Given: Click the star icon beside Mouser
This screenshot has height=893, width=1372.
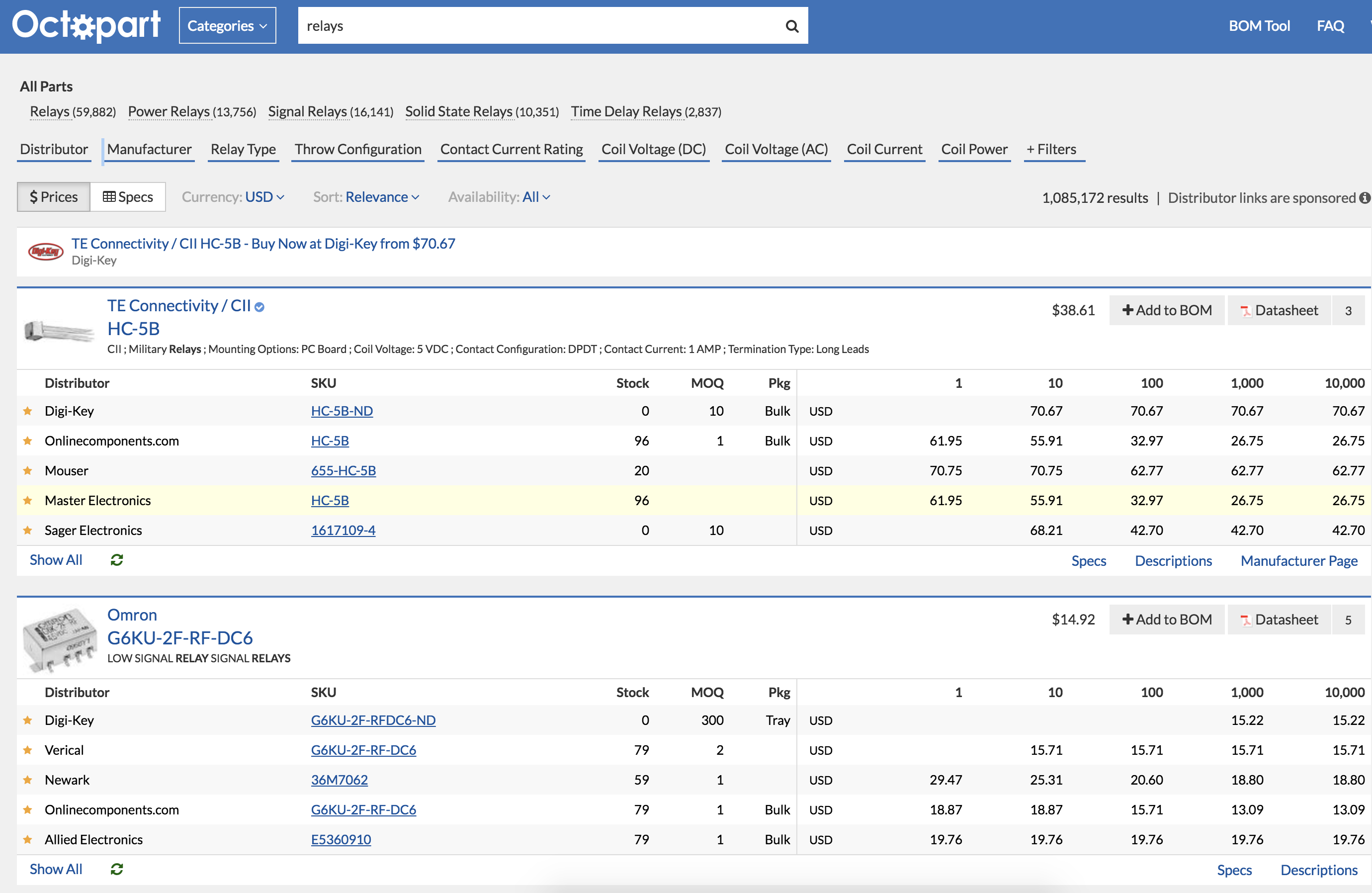Looking at the screenshot, I should [28, 470].
